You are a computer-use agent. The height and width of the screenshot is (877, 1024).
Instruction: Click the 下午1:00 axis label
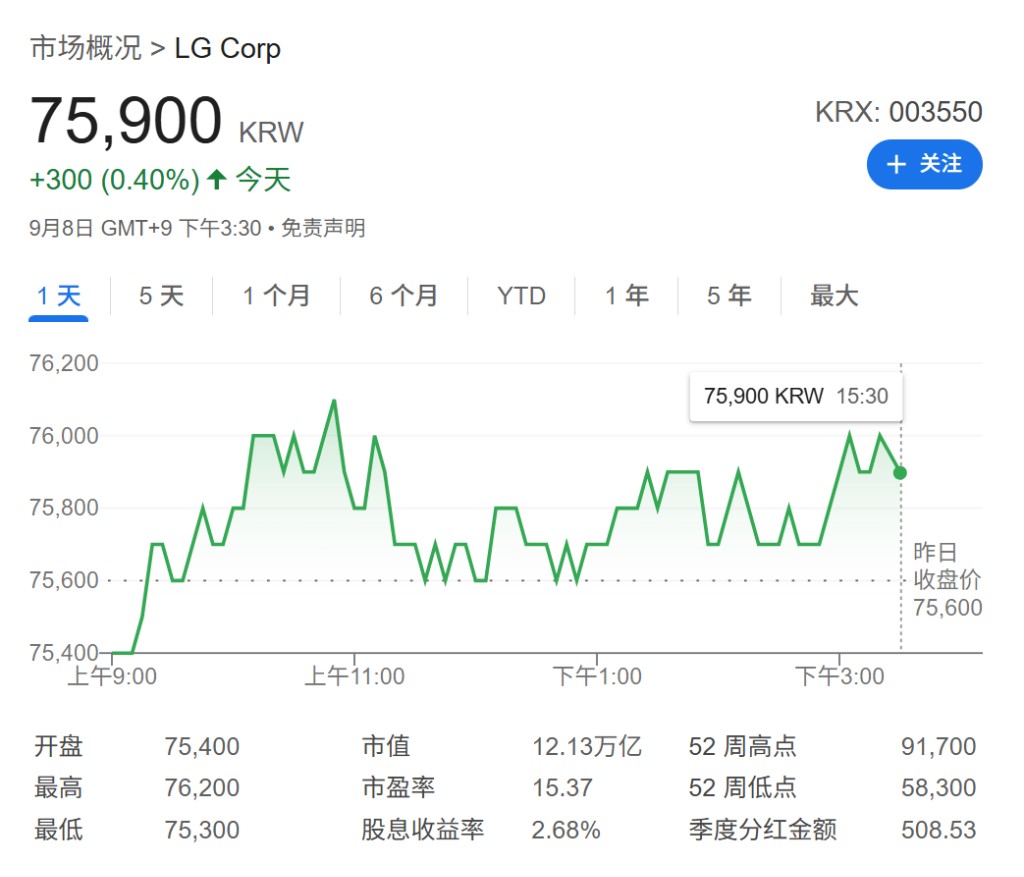[597, 677]
